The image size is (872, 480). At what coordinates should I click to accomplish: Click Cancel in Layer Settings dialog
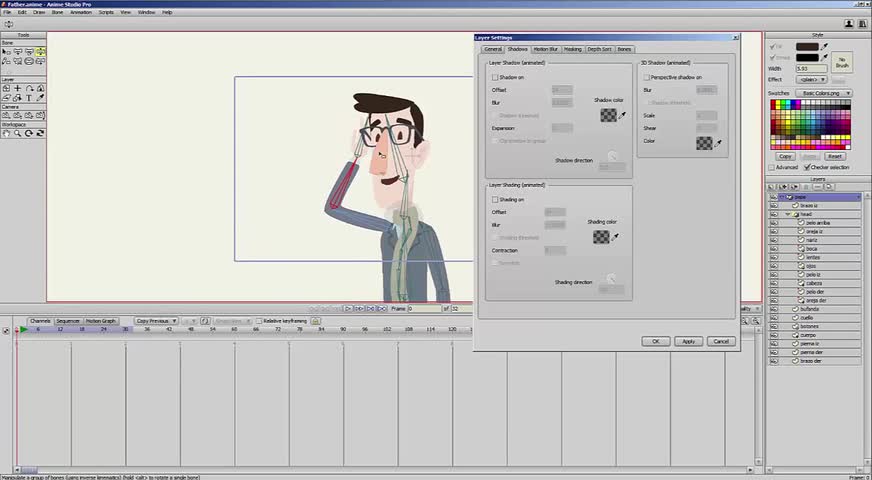pyautogui.click(x=721, y=342)
